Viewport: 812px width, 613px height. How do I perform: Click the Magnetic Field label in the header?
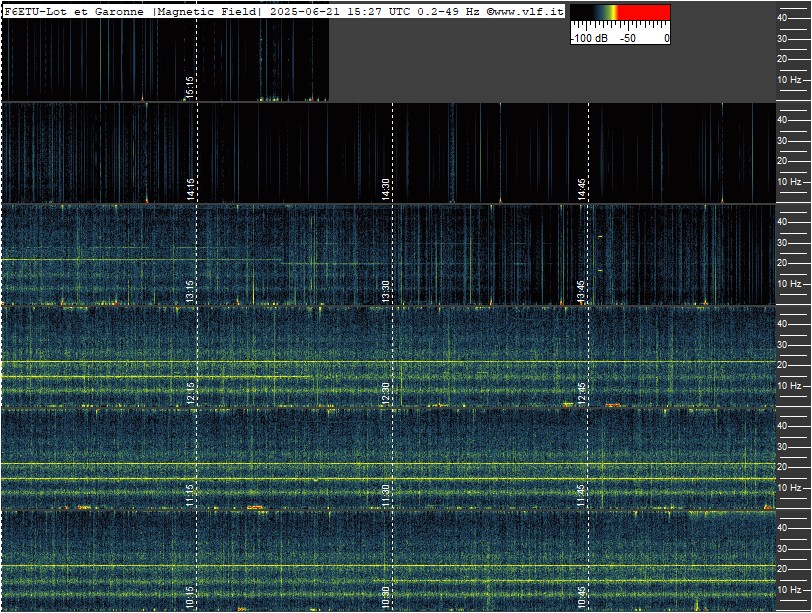pos(207,11)
